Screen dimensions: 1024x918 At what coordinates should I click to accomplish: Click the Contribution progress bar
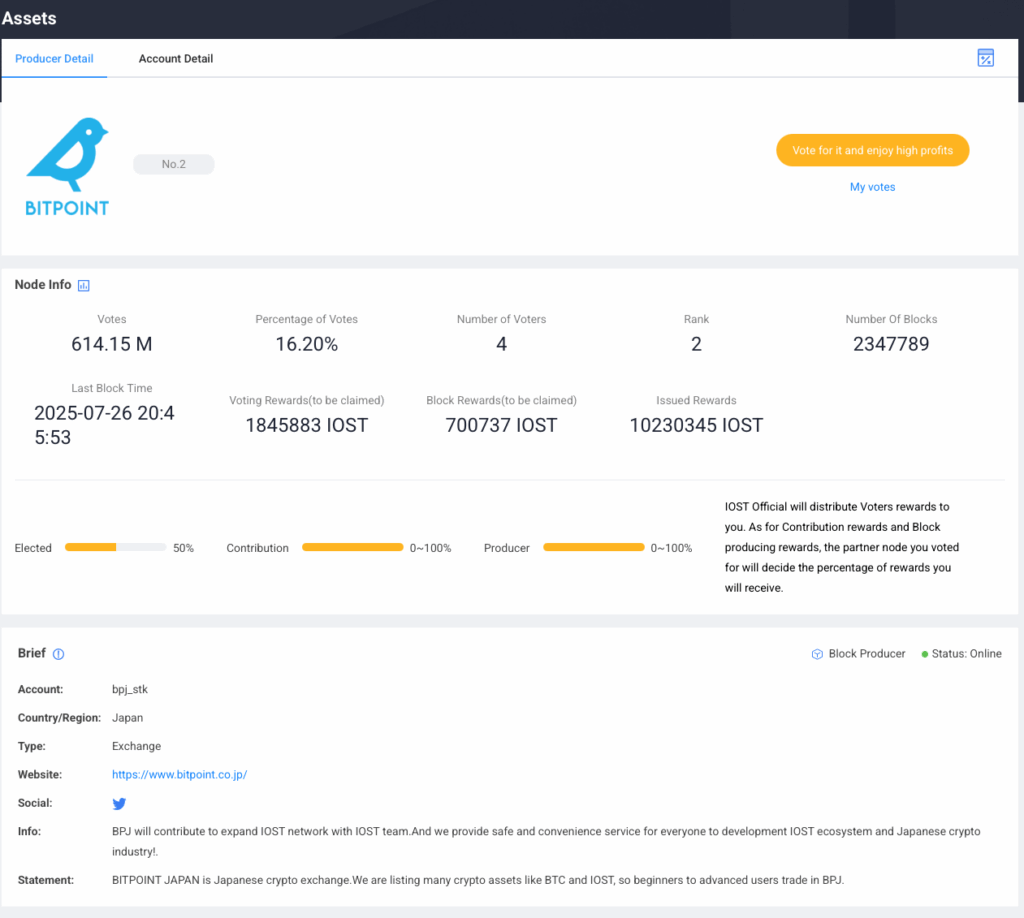click(353, 547)
